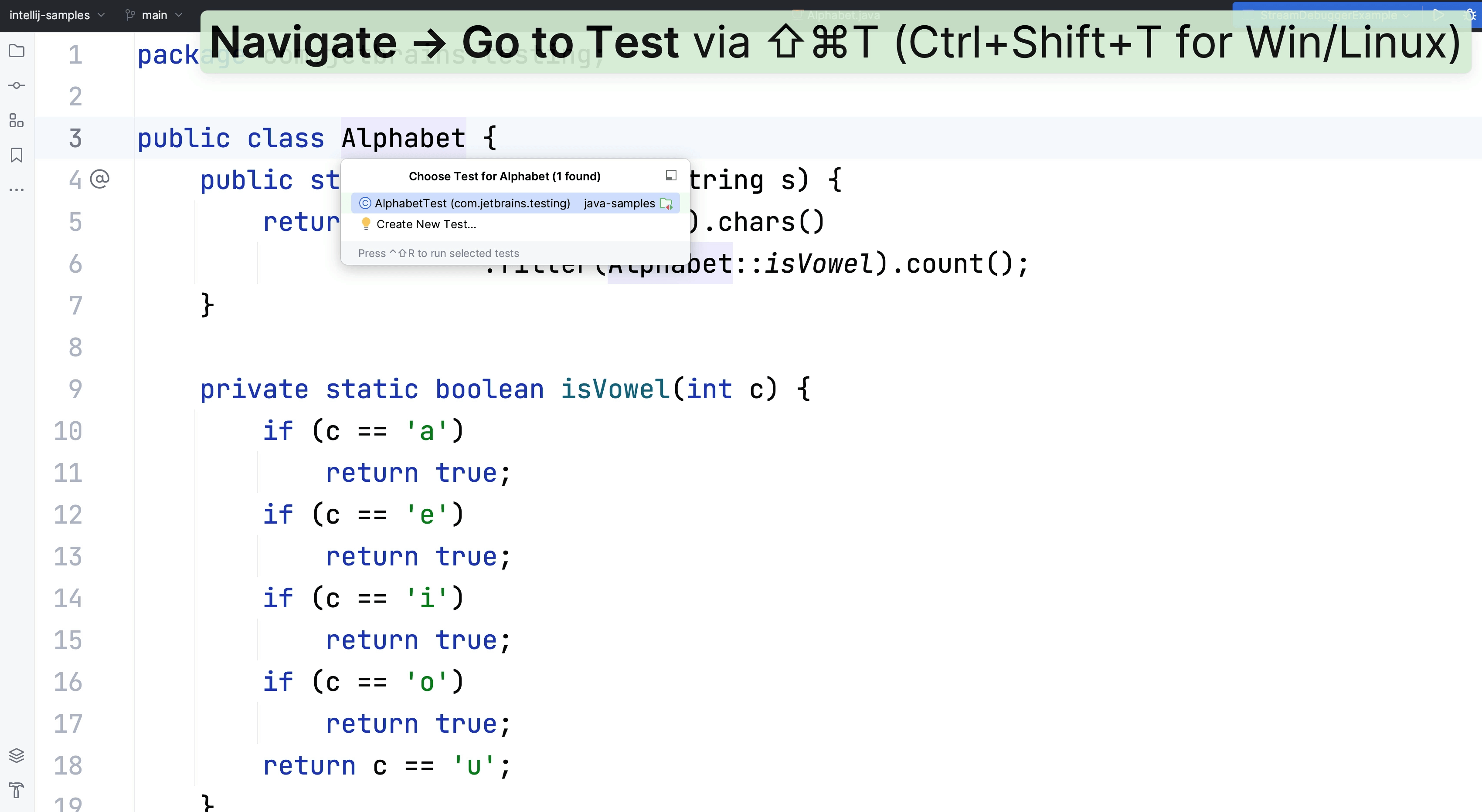This screenshot has width=1482, height=812.
Task: Open the Build hammer tool window
Action: (x=17, y=790)
